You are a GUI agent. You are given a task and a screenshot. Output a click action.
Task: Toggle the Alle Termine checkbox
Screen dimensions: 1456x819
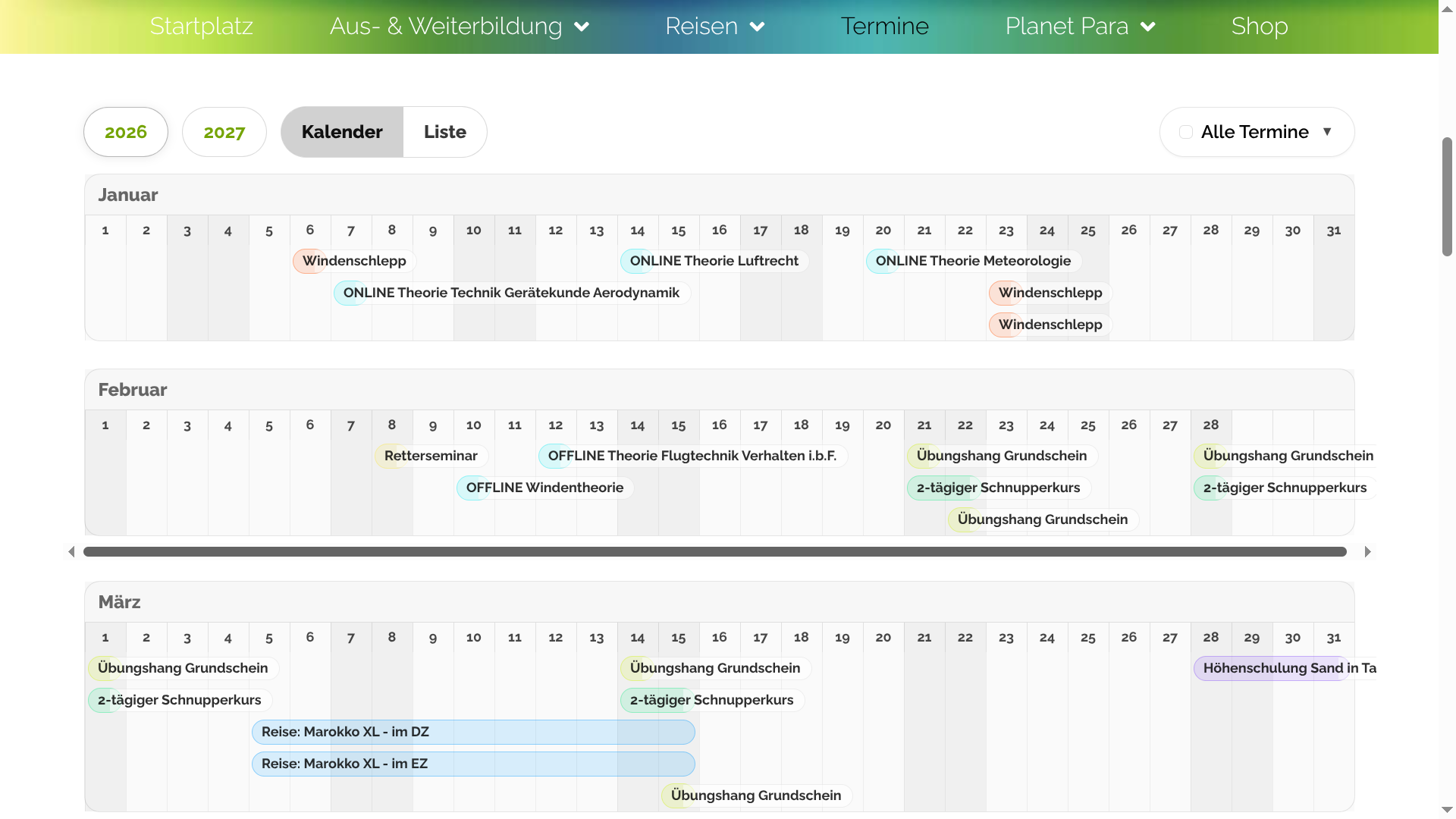tap(1186, 132)
